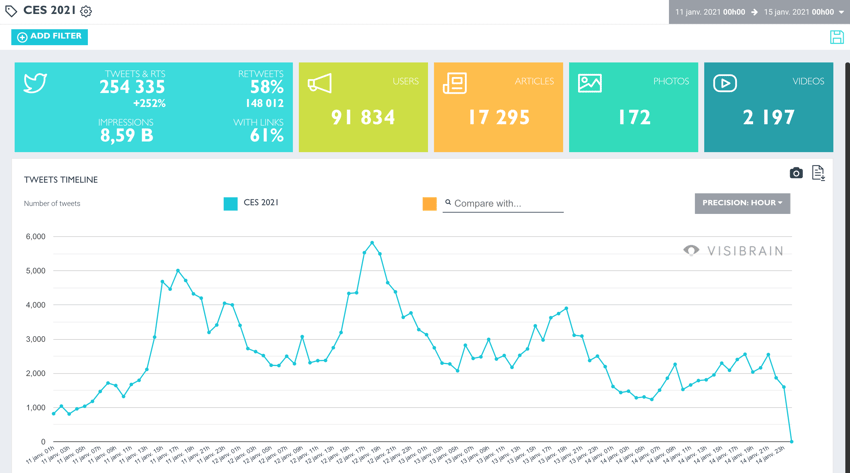
Task: Click the Videos play icon
Action: tap(725, 83)
